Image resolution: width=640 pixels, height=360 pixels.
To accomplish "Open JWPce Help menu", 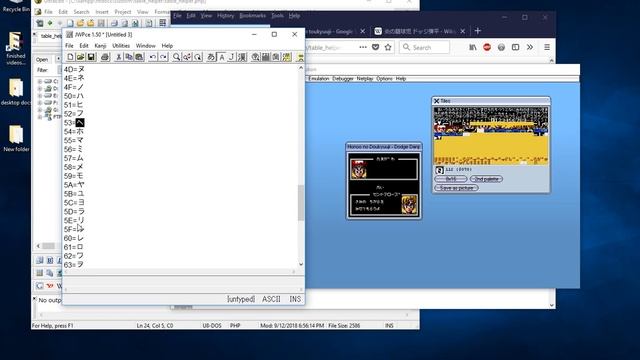I will (167, 46).
